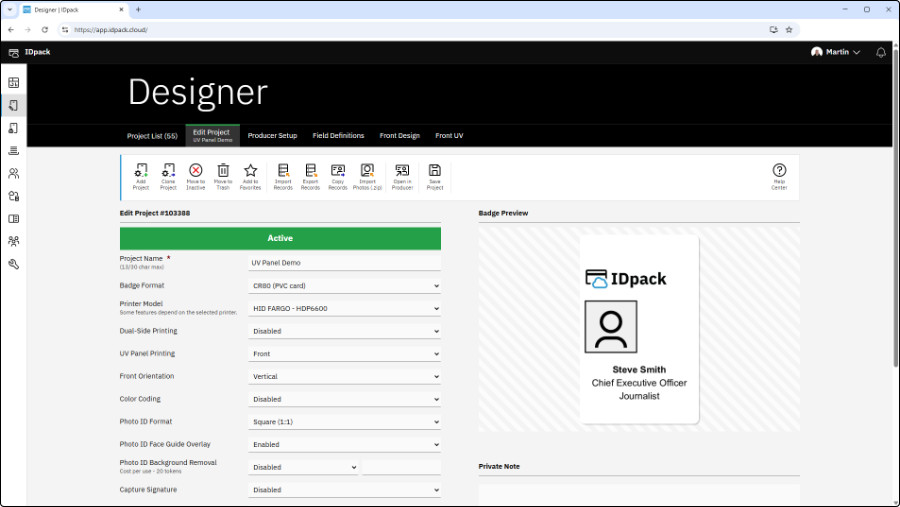Open the Capture Signature dropdown
The height and width of the screenshot is (507, 900).
(344, 490)
